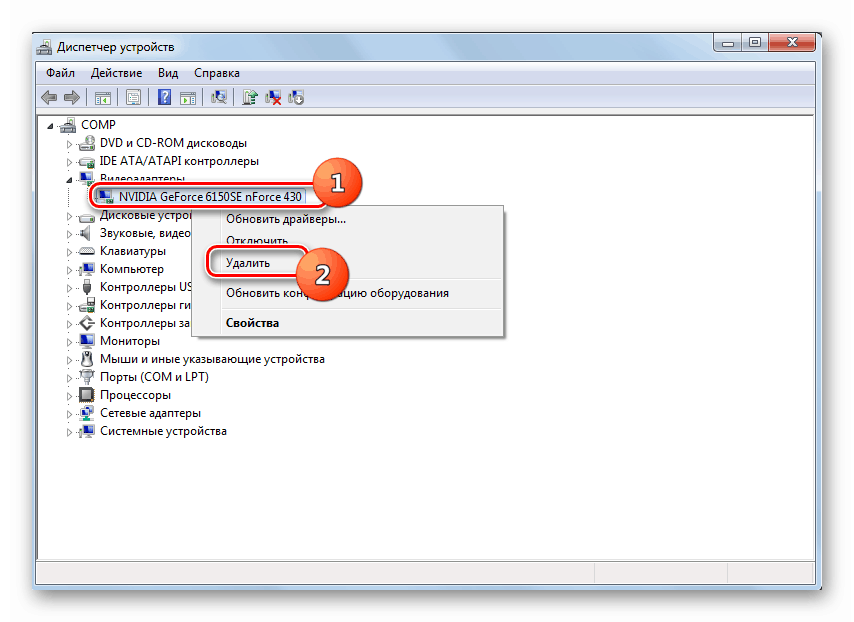Click the DVD и CD-ROM дисководы drive icon

[x=87, y=143]
